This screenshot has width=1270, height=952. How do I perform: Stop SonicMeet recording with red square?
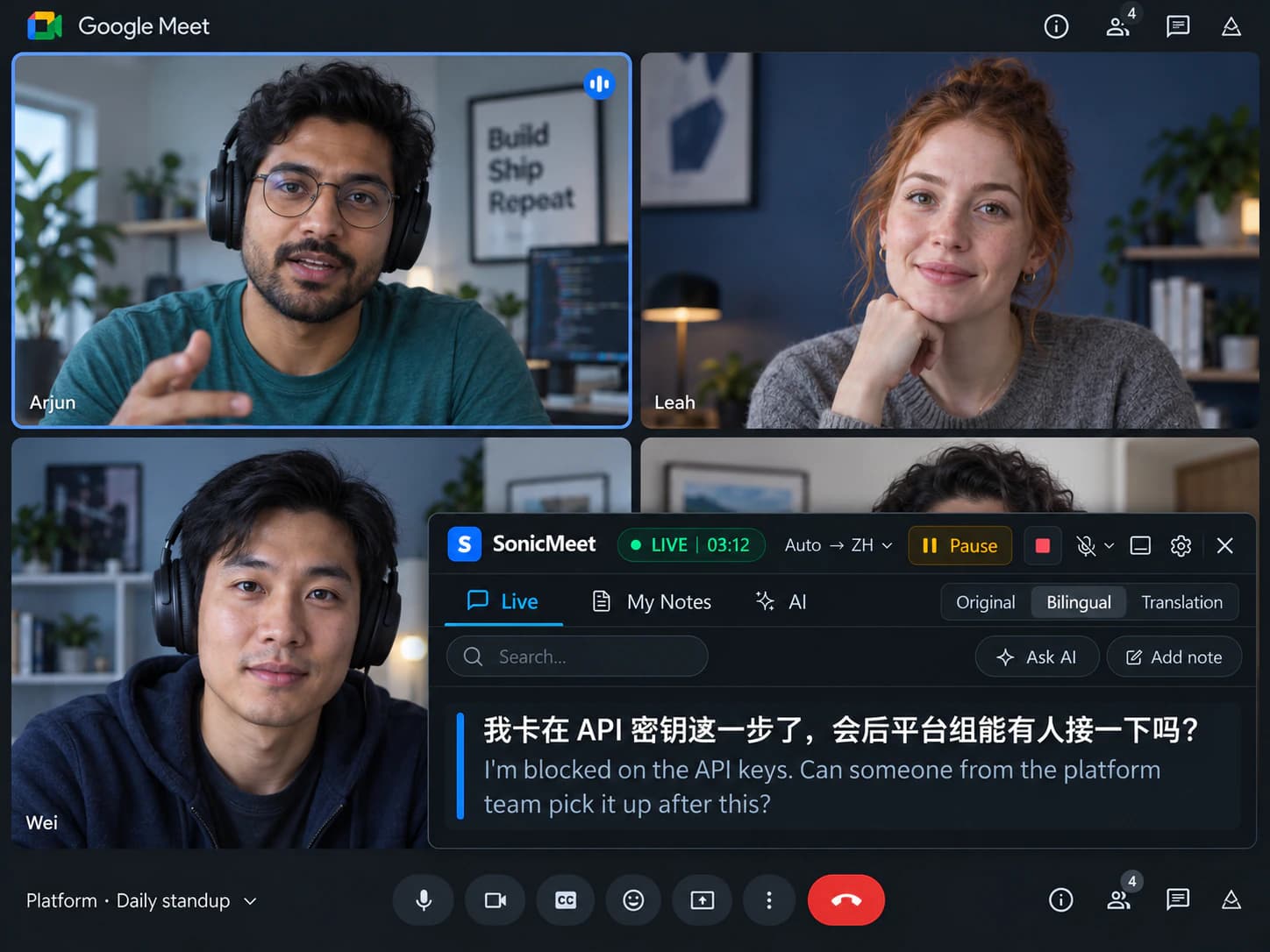click(x=1043, y=545)
